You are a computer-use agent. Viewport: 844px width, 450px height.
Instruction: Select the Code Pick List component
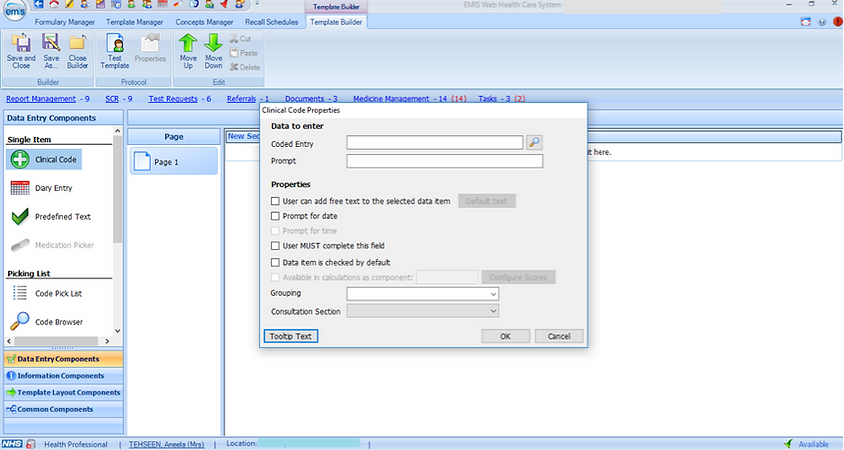(x=47, y=293)
